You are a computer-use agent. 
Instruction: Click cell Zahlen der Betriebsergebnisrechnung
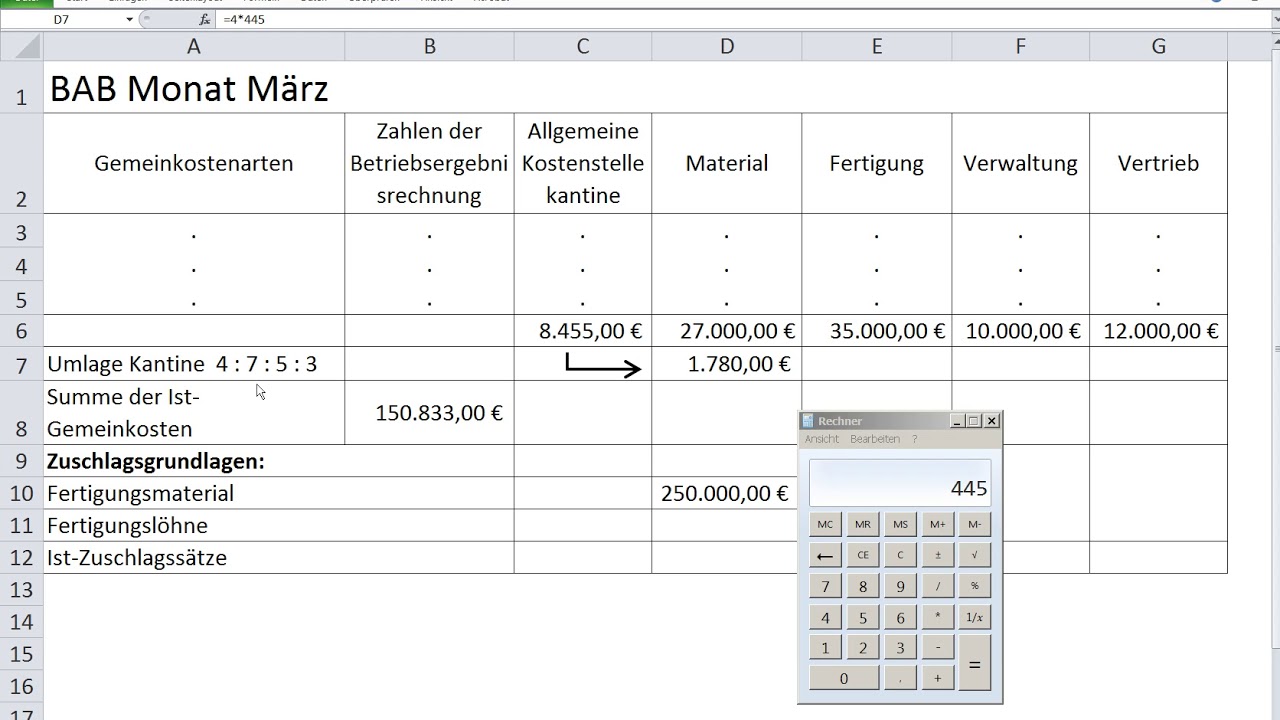[429, 163]
